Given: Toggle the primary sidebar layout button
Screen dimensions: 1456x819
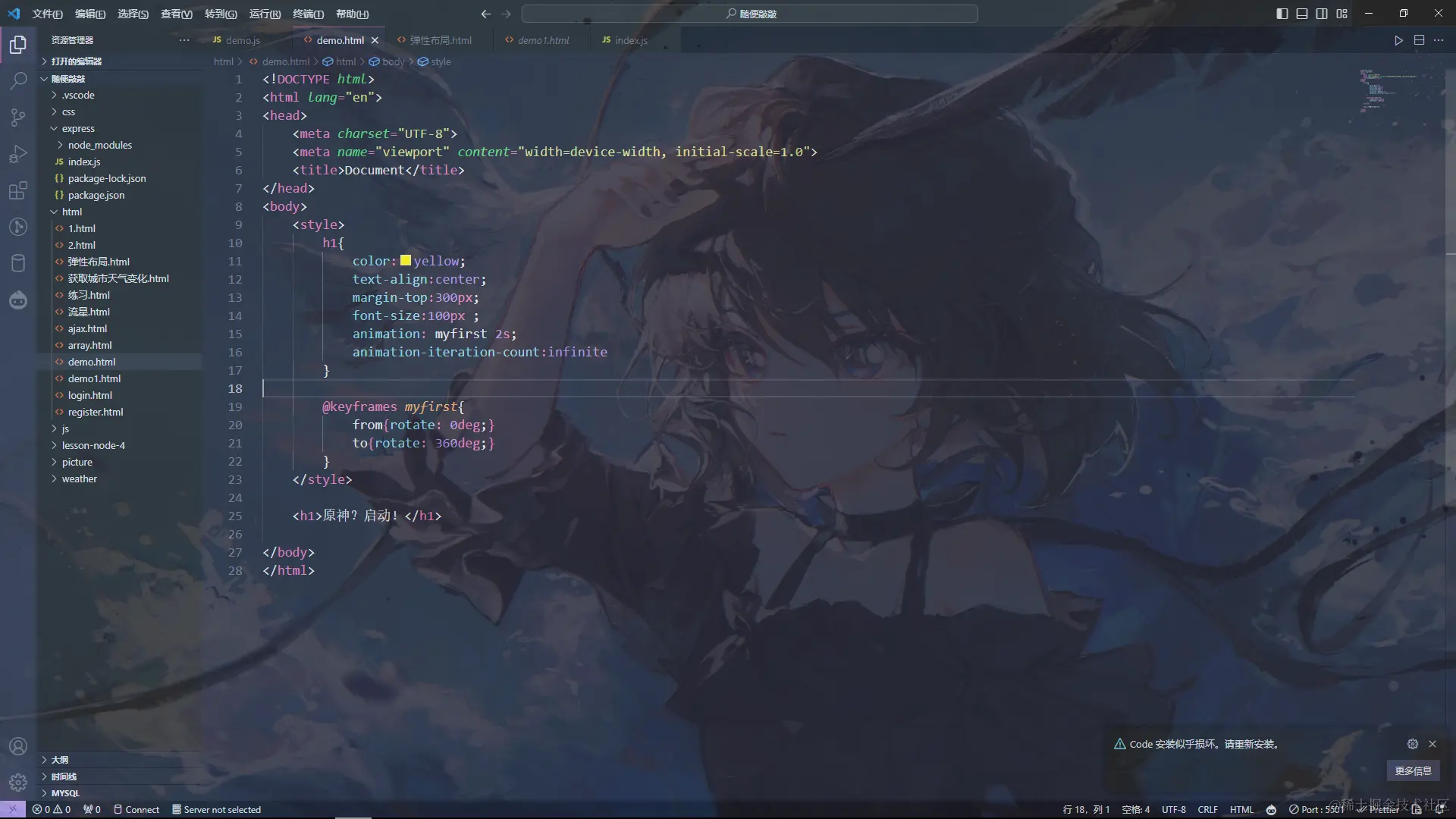Looking at the screenshot, I should pyautogui.click(x=1282, y=14).
